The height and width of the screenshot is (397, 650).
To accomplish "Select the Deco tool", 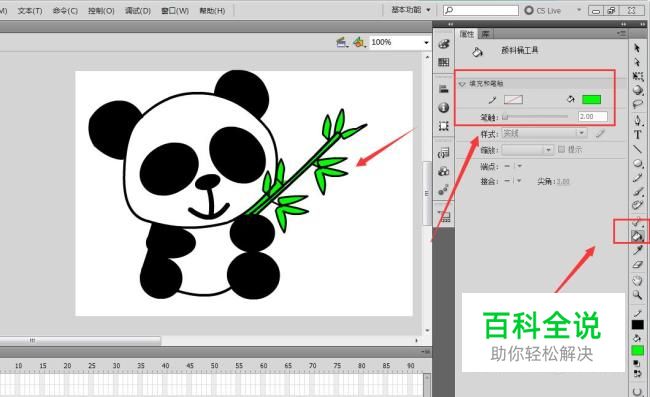I will (638, 205).
